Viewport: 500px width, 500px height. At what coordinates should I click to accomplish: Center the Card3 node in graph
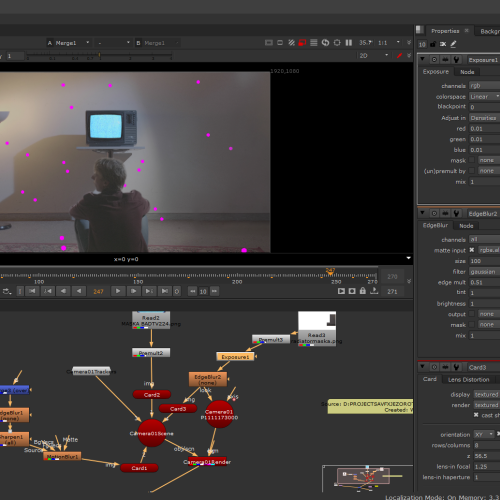click(434, 367)
